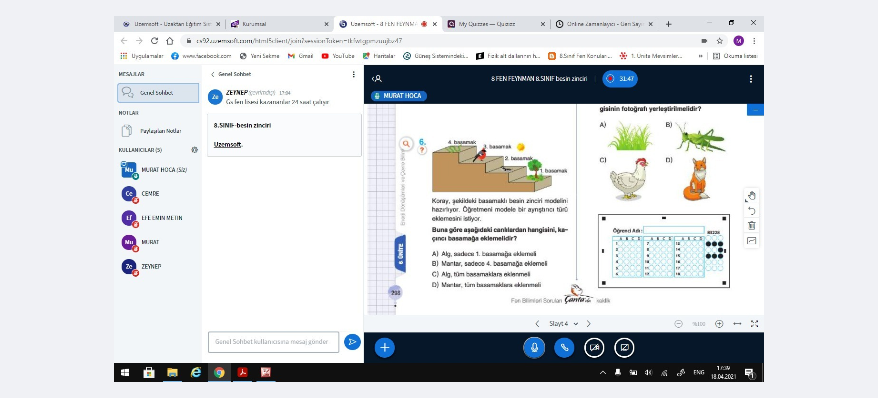
Task: Leave audio with the phone button
Action: coord(564,347)
